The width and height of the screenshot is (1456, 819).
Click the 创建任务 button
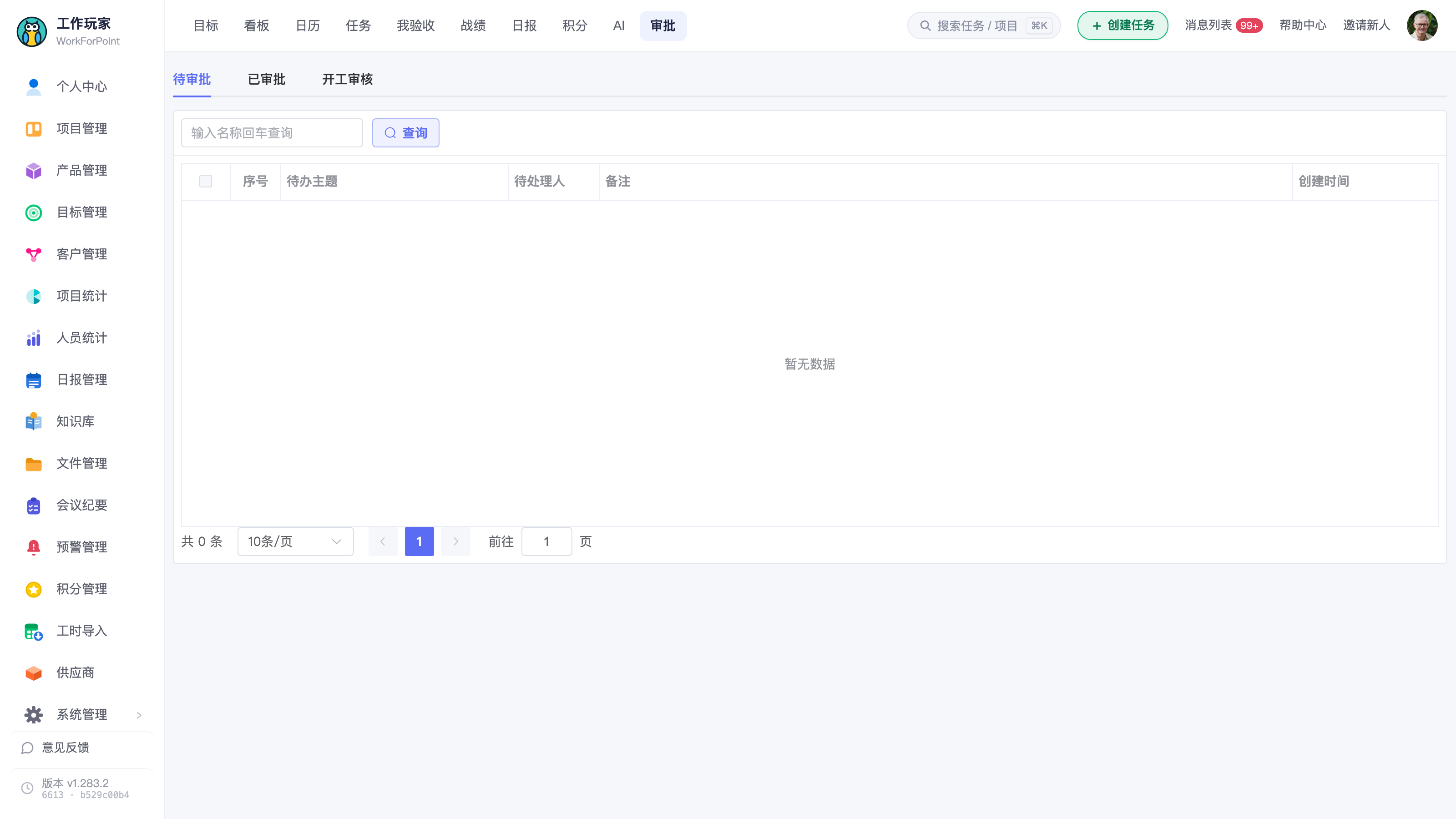tap(1122, 25)
